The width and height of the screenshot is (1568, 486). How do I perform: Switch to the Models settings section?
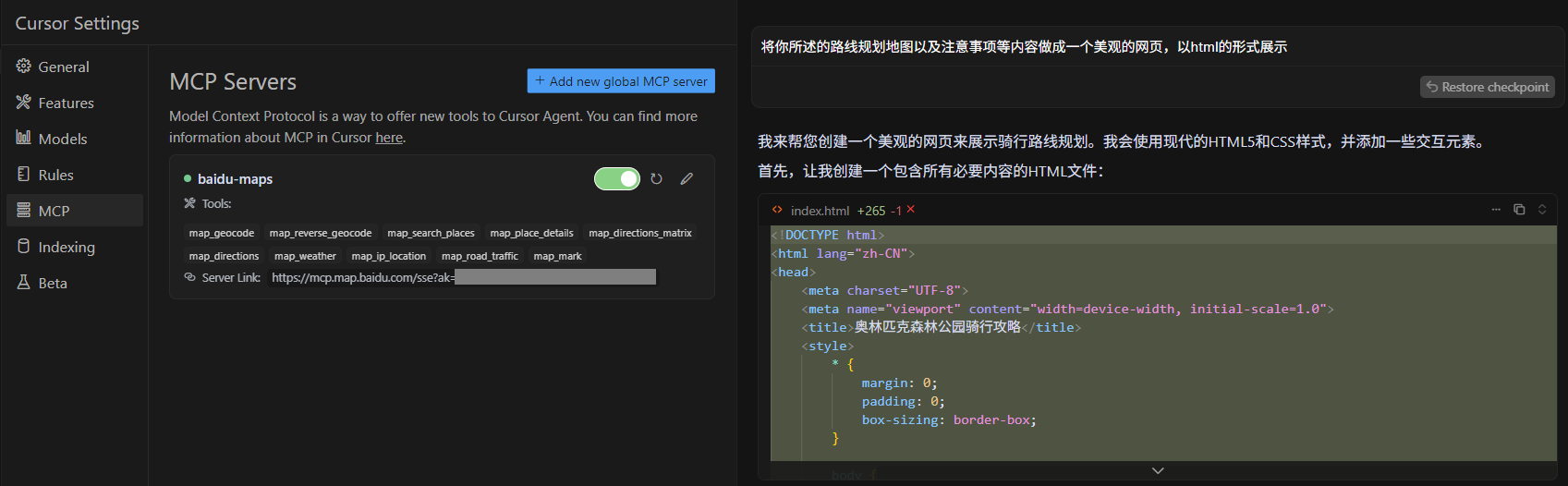(62, 139)
